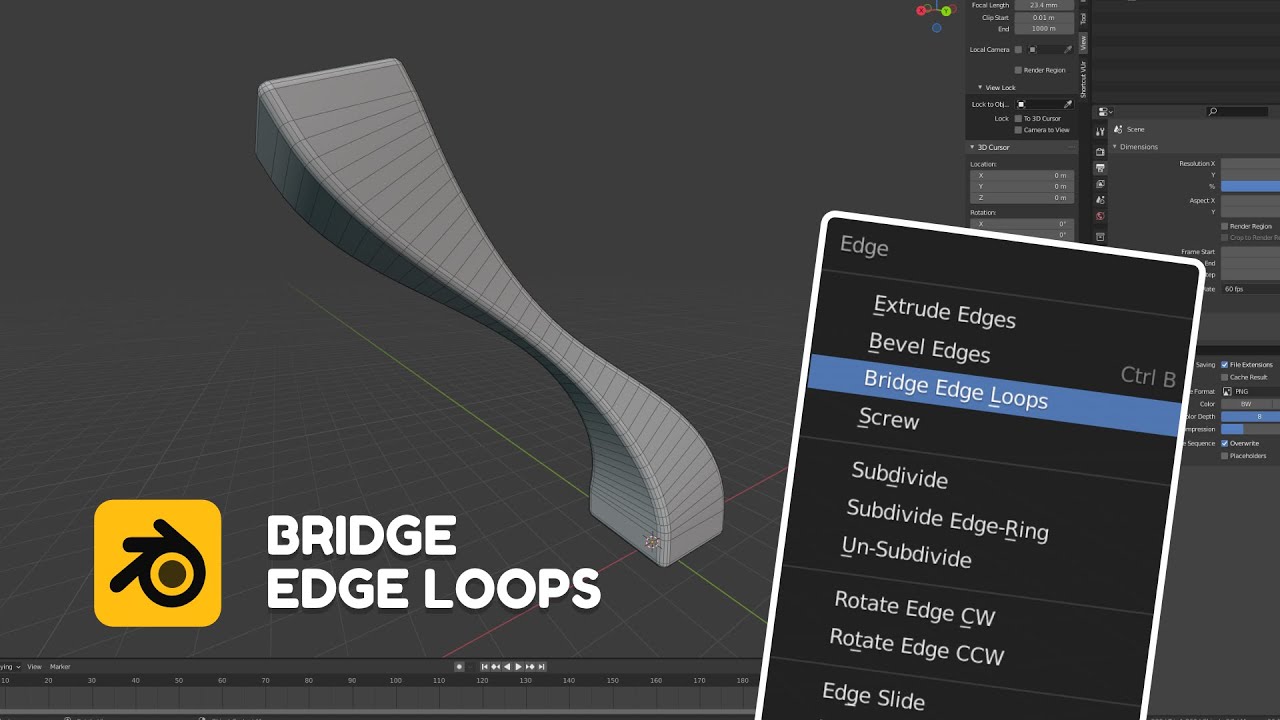Jump to the timeline end frame
The image size is (1280, 720).
point(541,667)
